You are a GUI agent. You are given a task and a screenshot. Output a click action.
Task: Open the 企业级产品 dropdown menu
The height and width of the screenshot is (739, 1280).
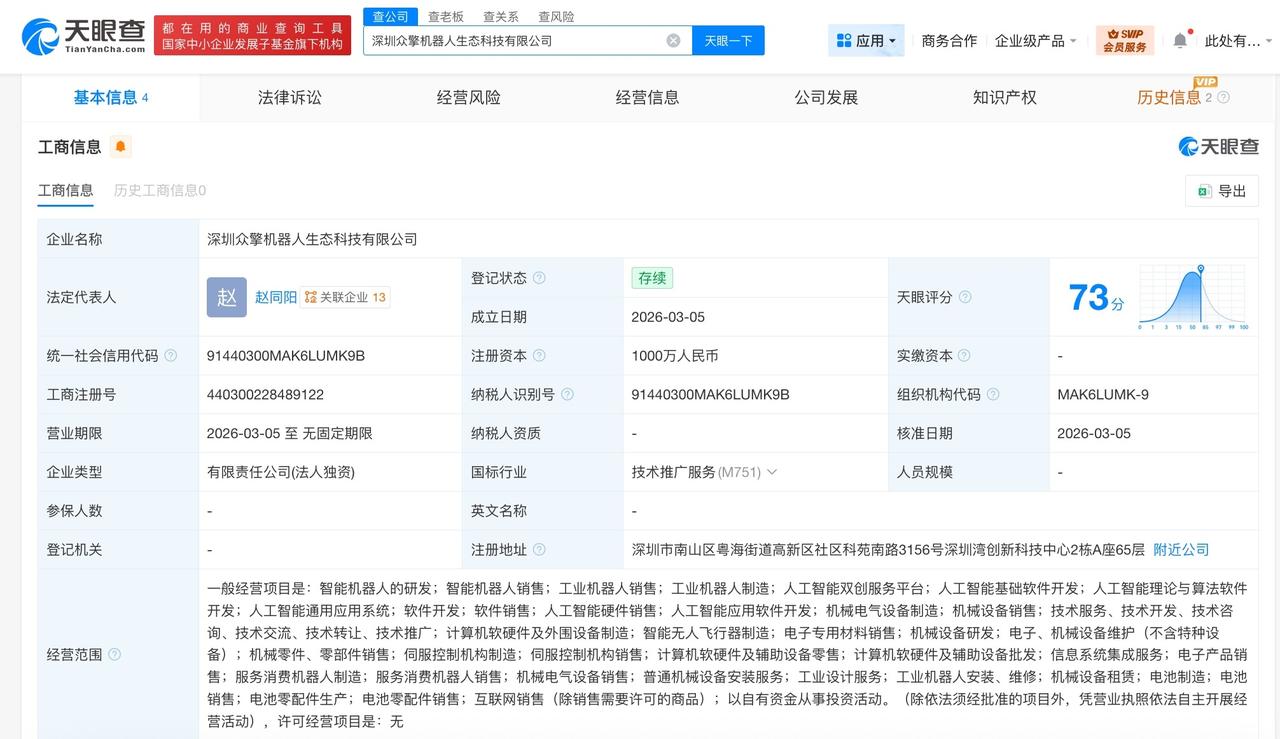[x=1030, y=41]
